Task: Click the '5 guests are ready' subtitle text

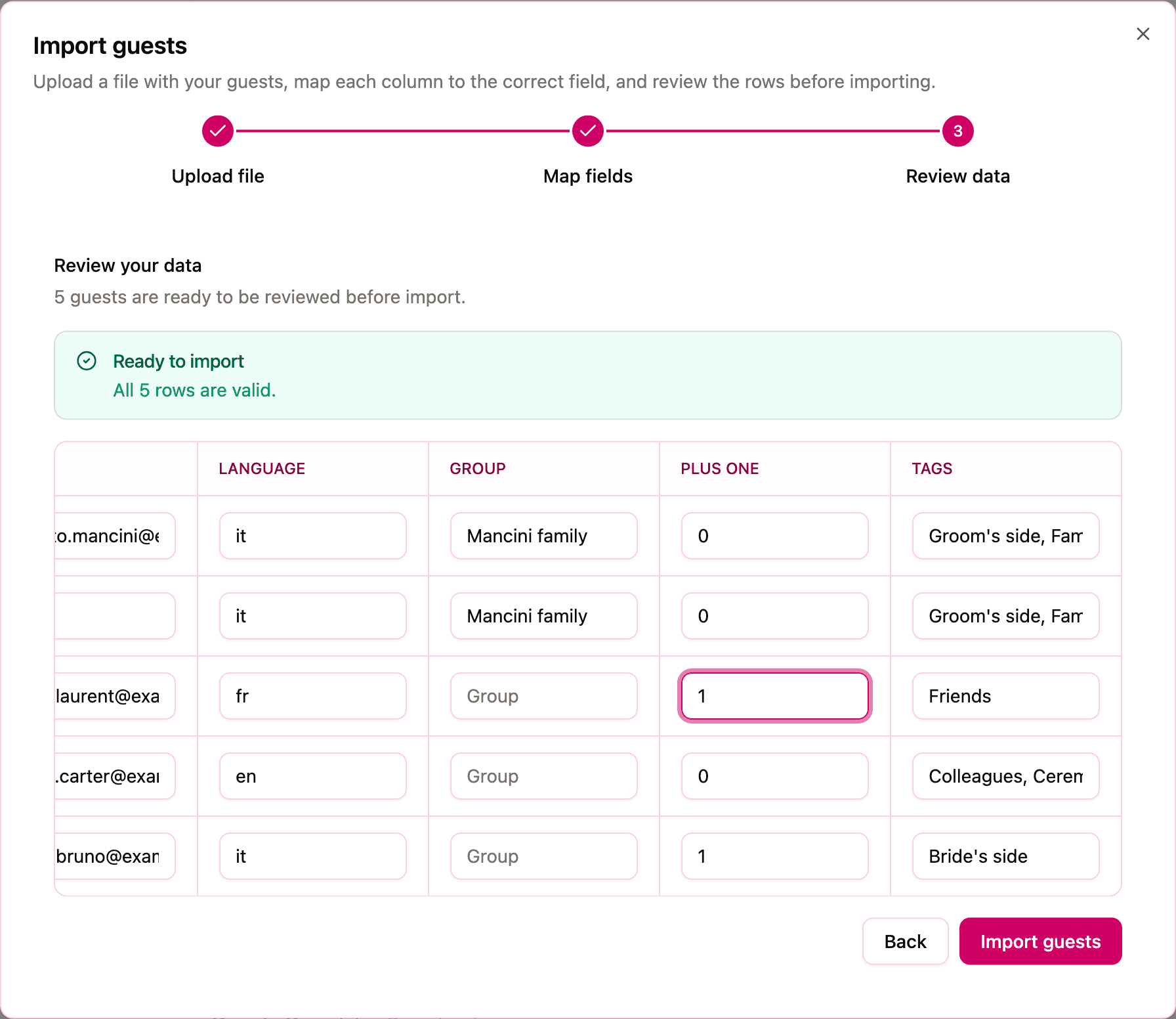Action: pyautogui.click(x=260, y=297)
